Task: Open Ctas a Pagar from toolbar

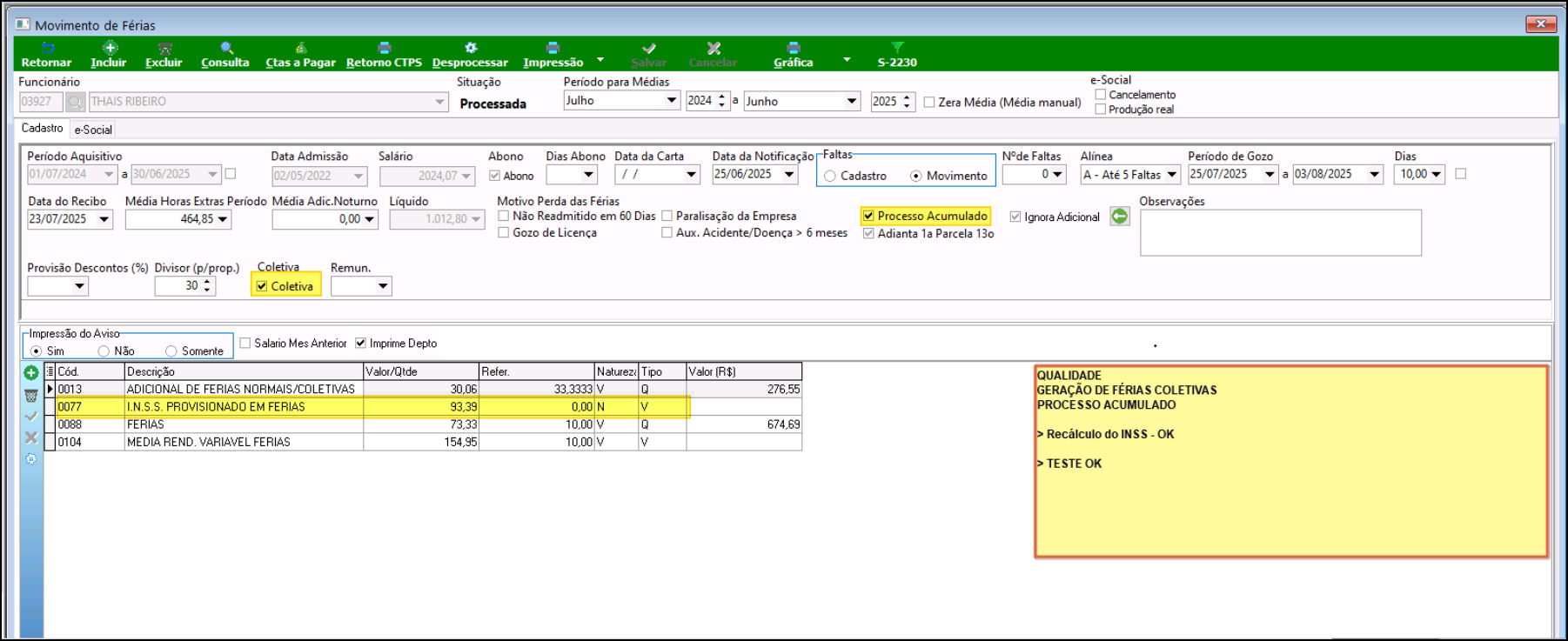Action: (x=300, y=49)
